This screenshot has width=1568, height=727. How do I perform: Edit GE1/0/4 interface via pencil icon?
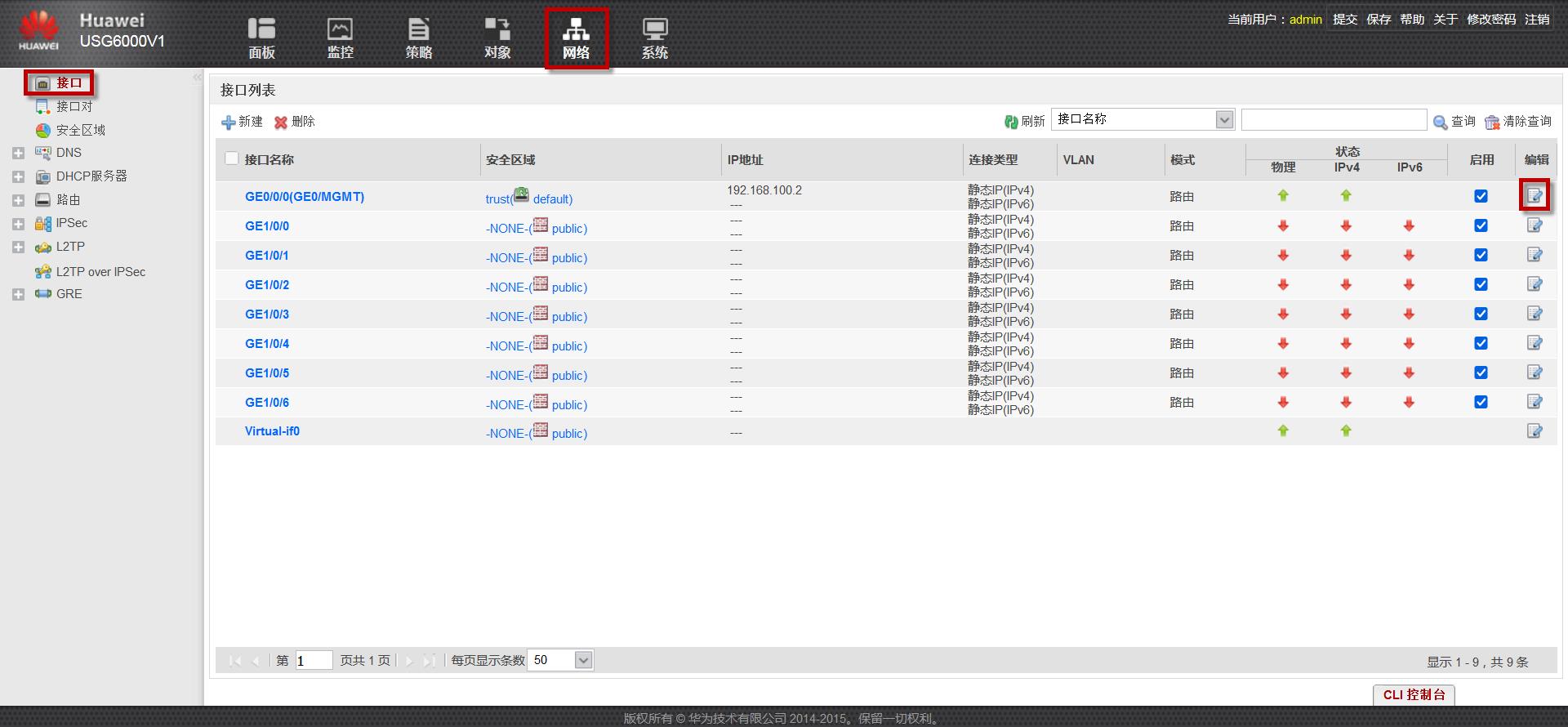pos(1535,343)
